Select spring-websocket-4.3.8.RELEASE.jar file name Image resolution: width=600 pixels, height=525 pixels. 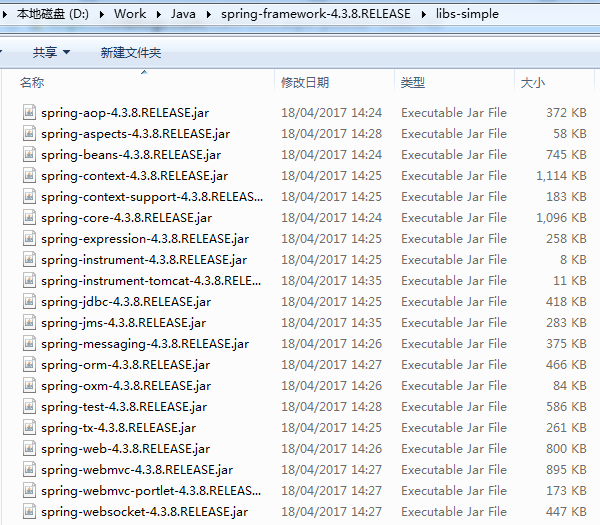[x=144, y=512]
